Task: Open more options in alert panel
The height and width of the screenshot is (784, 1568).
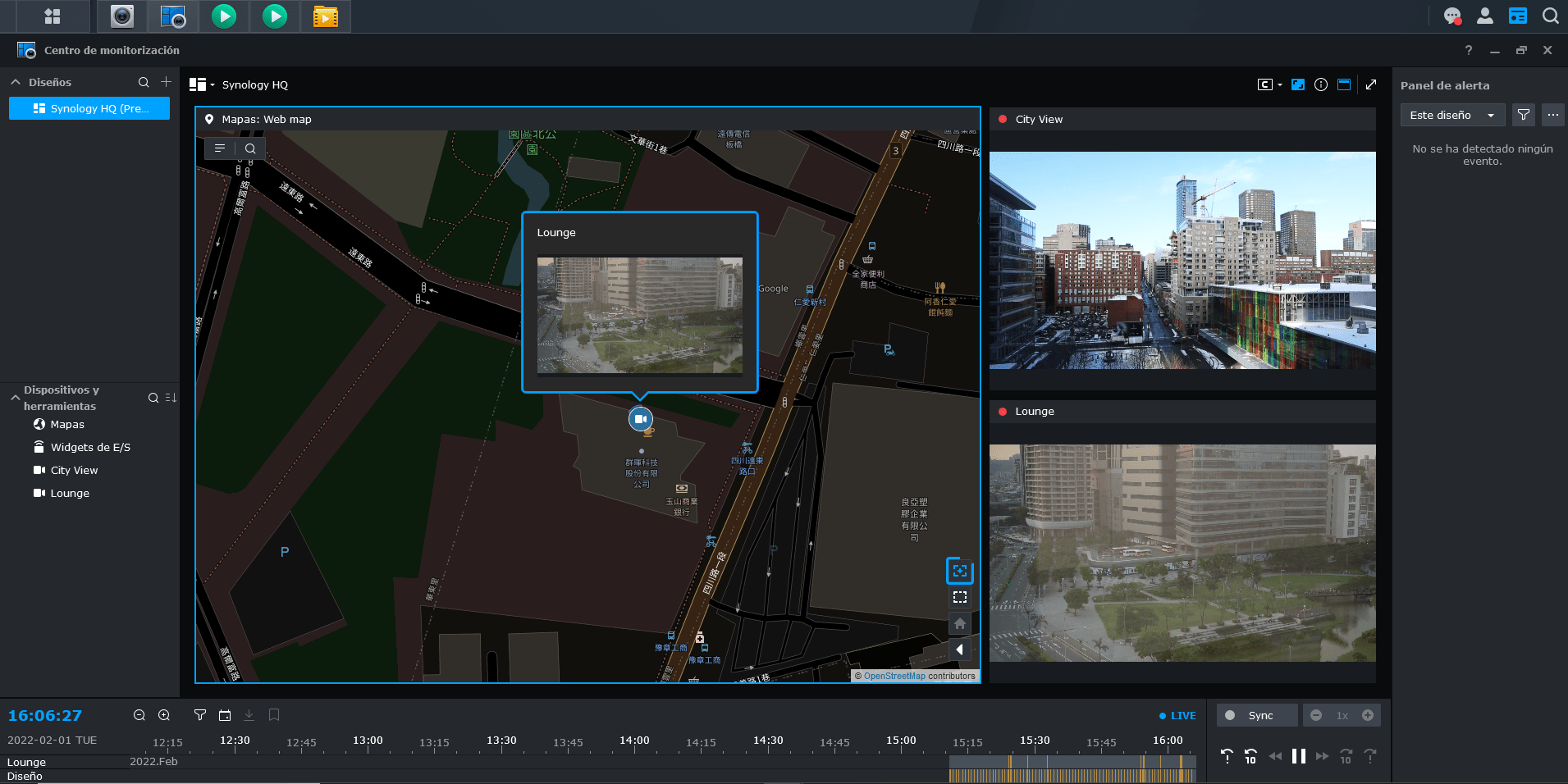Action: pyautogui.click(x=1553, y=115)
